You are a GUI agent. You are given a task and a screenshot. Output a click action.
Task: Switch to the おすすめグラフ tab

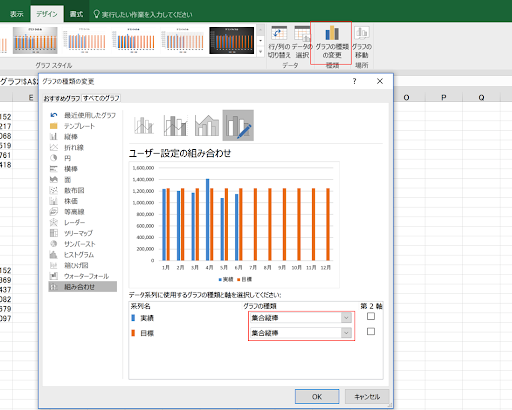click(x=62, y=98)
